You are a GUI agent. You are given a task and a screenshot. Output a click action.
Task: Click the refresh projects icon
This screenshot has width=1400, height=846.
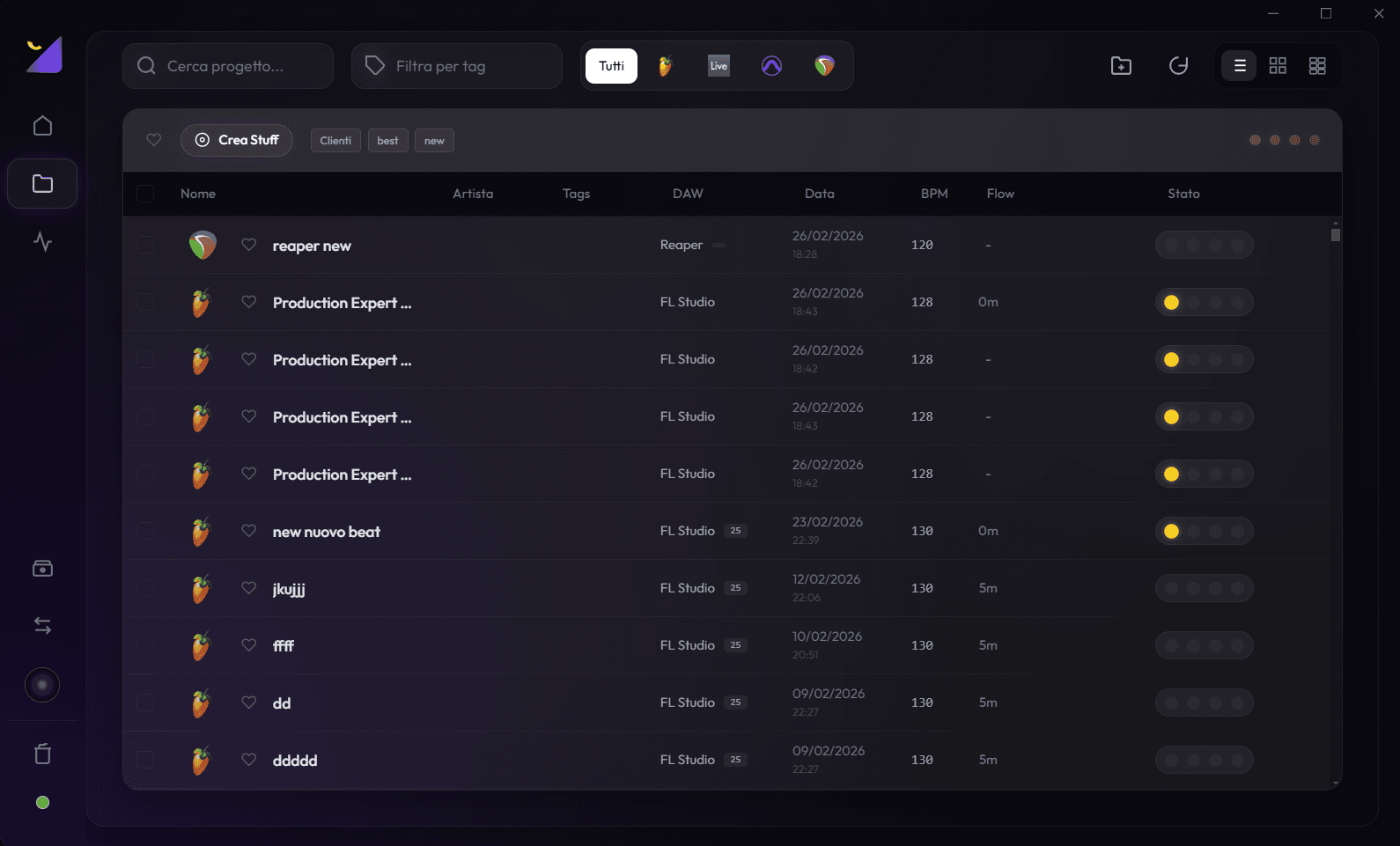1178,66
